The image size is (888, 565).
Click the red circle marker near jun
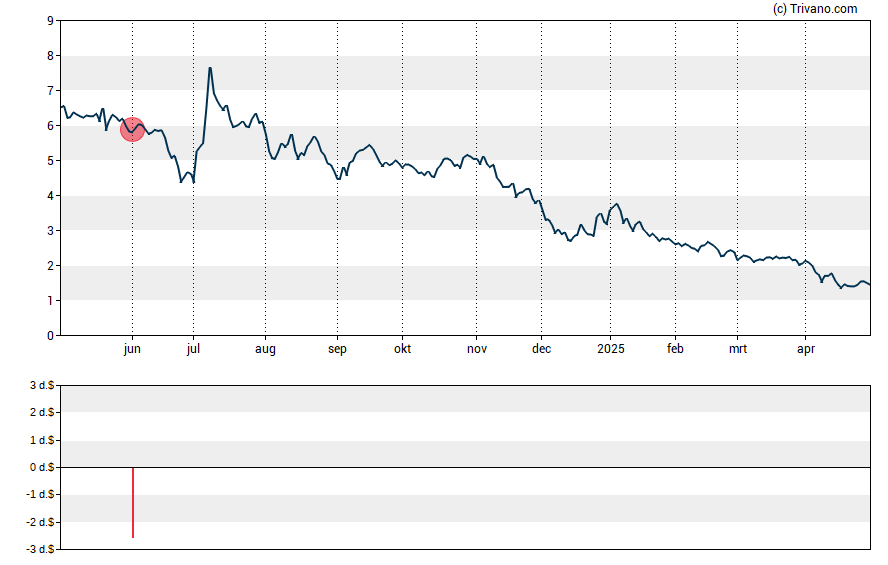133,130
